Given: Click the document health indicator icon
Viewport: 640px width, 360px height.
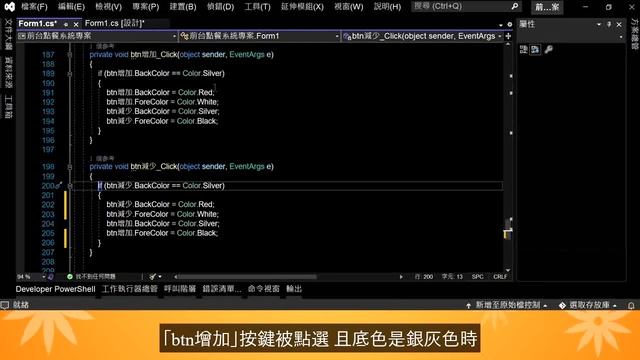Looking at the screenshot, I should point(51,277).
